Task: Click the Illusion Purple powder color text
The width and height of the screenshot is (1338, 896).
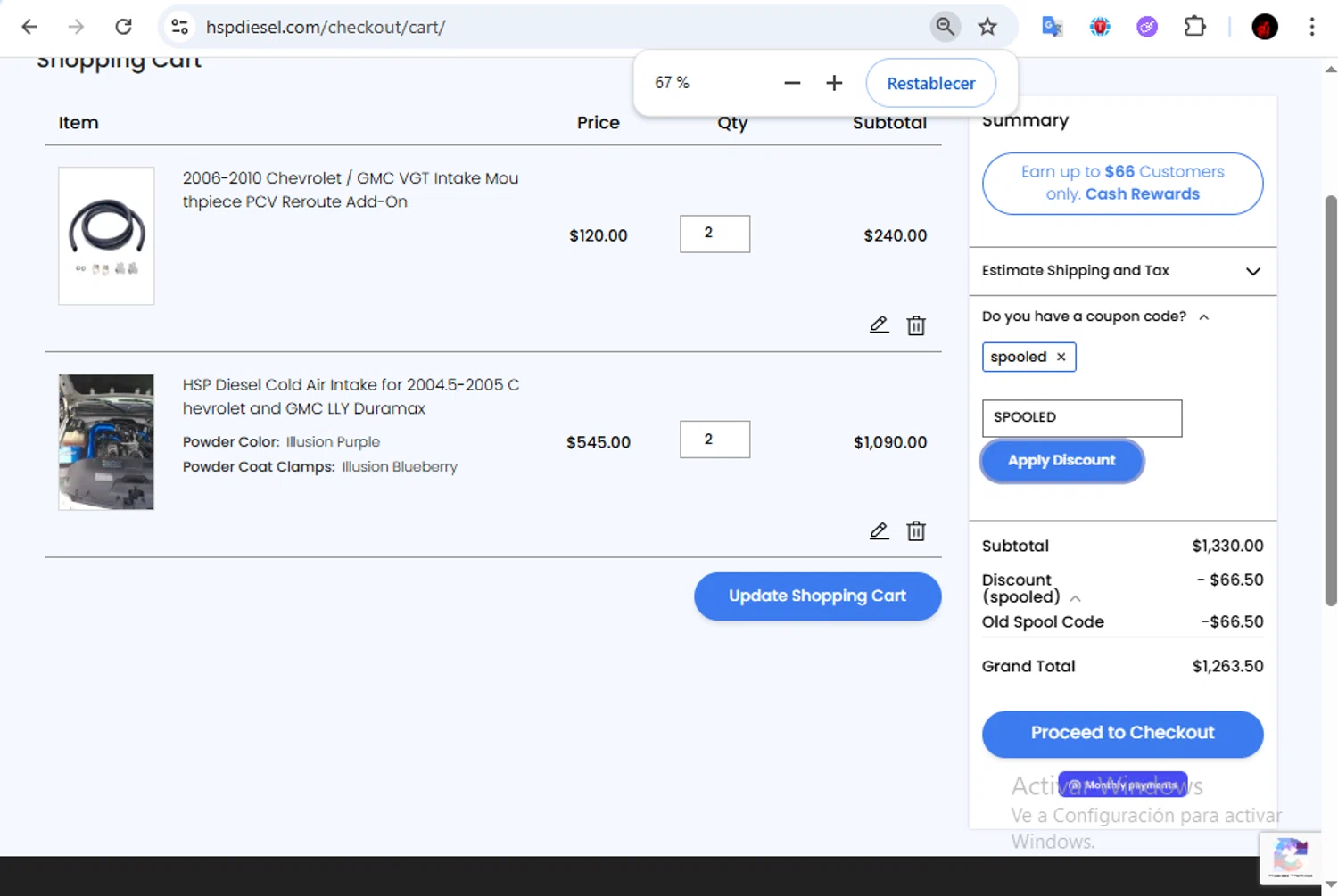Action: [333, 441]
